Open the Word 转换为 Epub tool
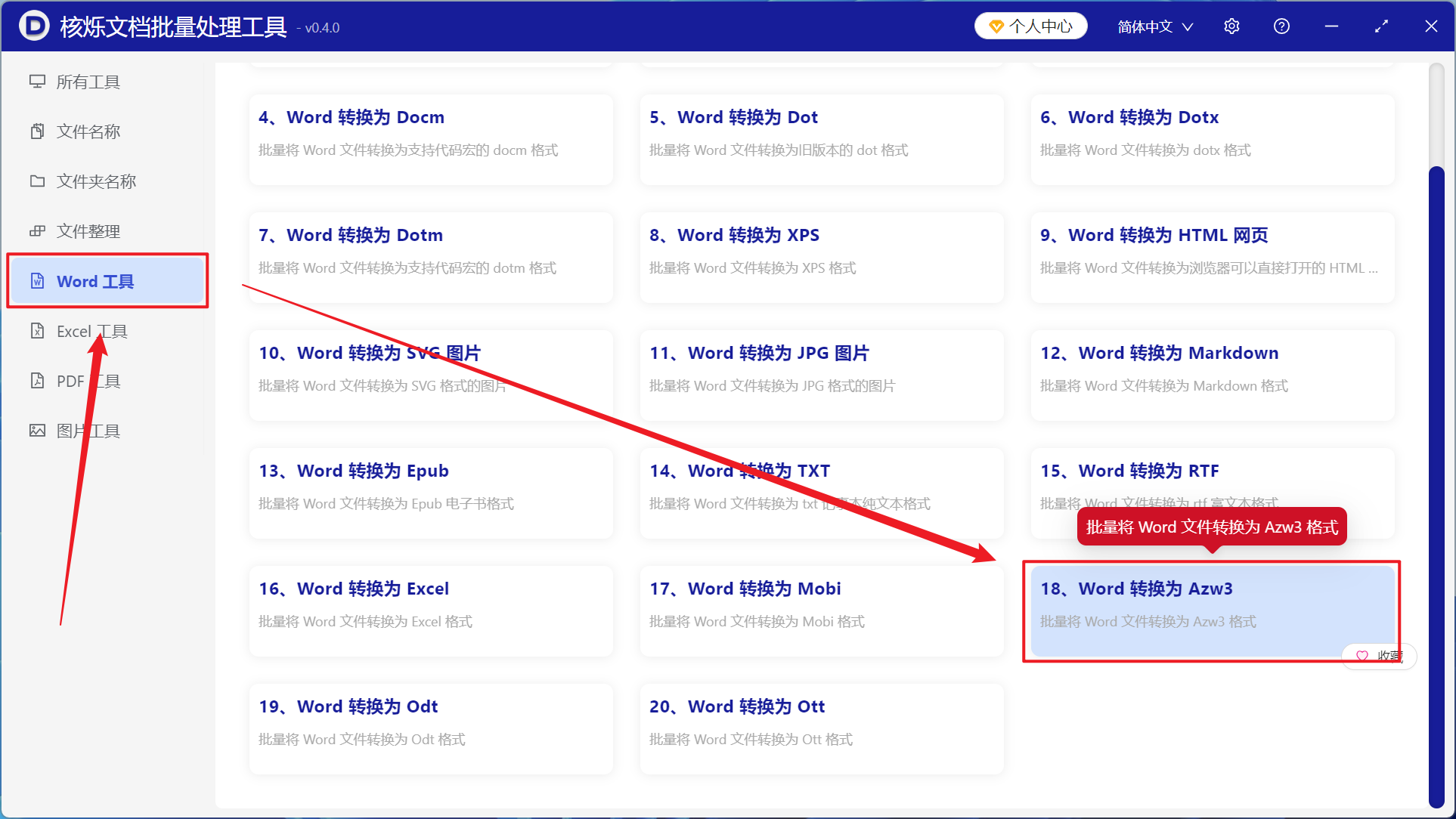 coord(431,493)
